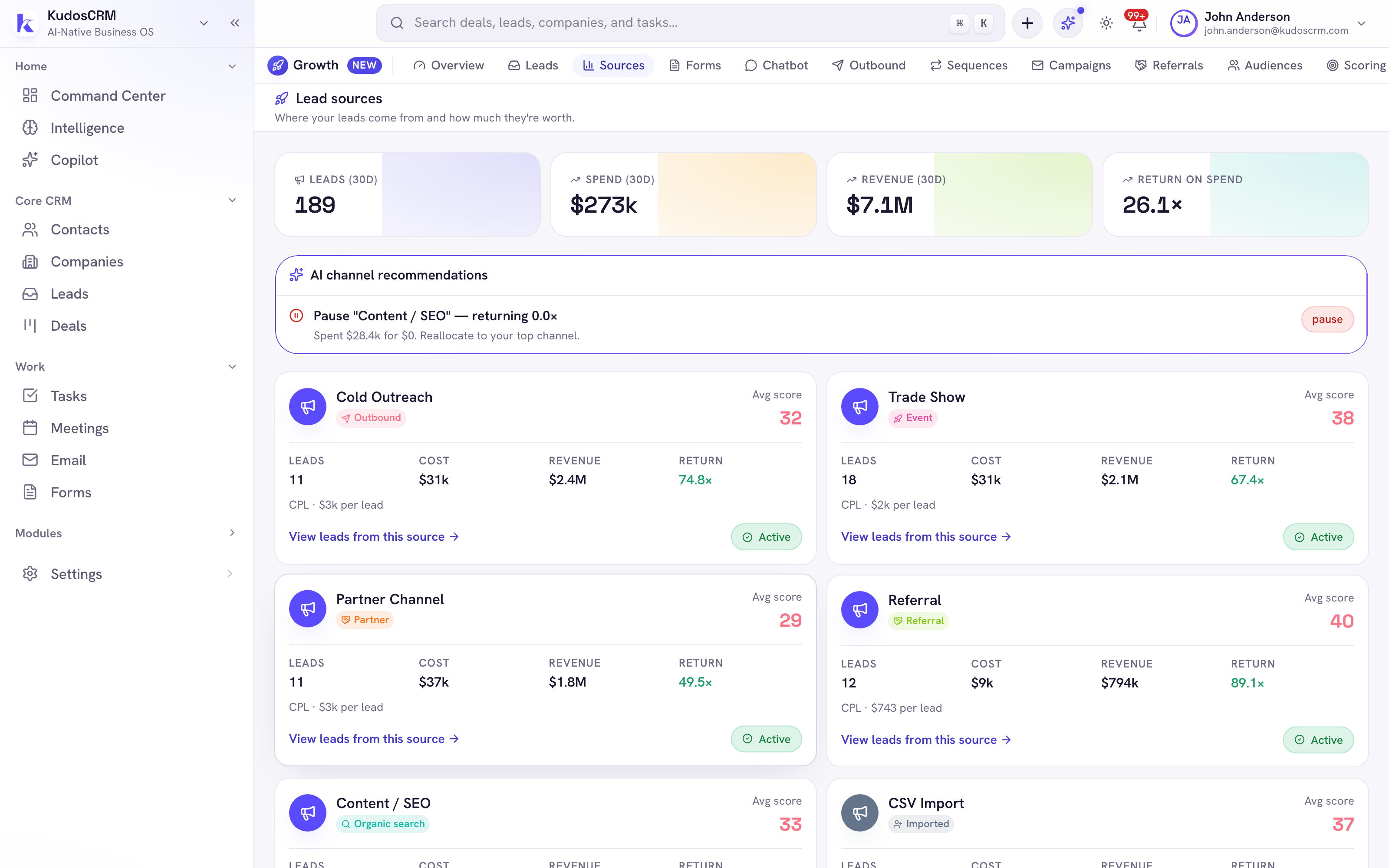
Task: Click the Companies building icon
Action: coord(30,262)
